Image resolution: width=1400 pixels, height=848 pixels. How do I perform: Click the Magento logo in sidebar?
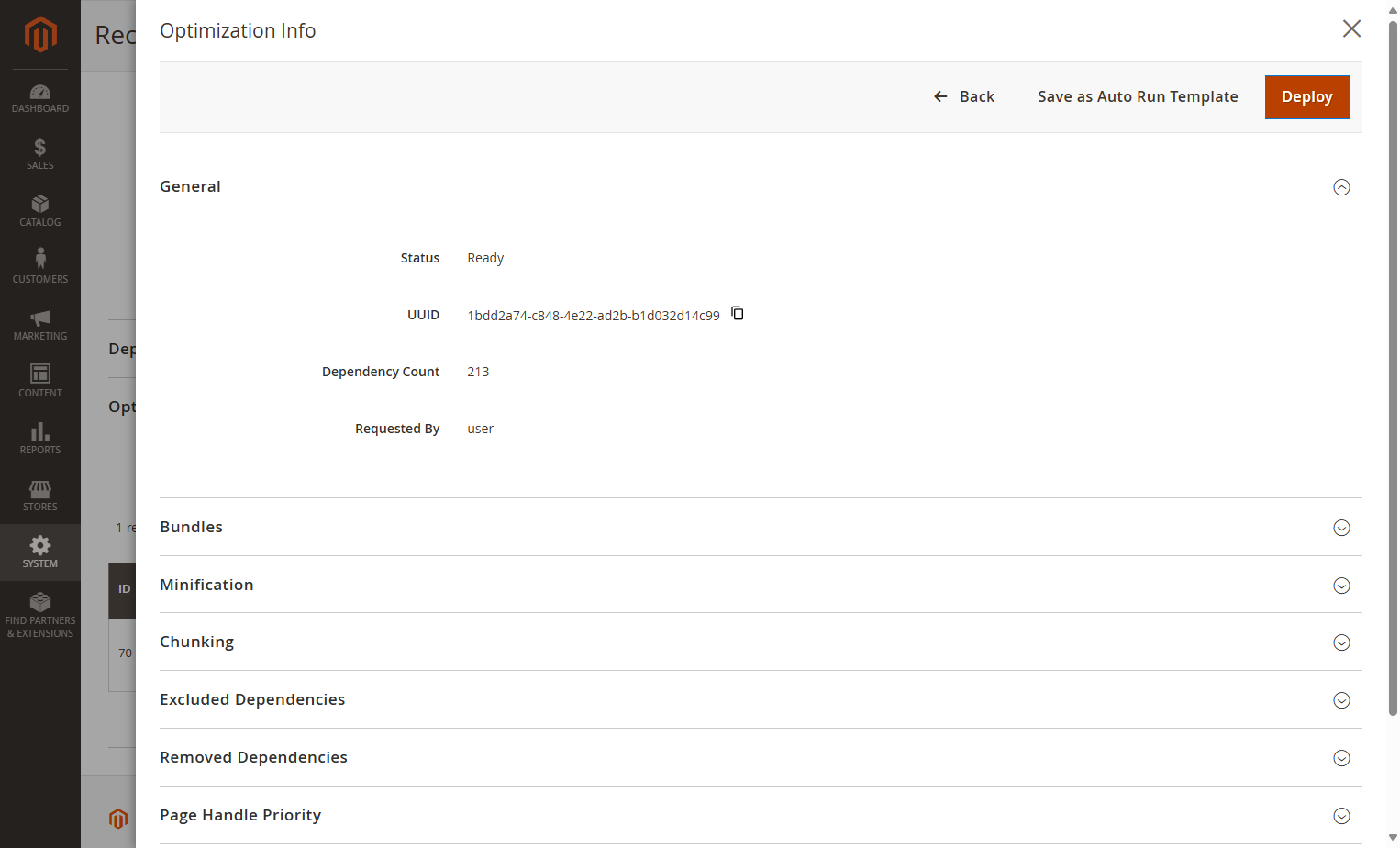(x=40, y=35)
